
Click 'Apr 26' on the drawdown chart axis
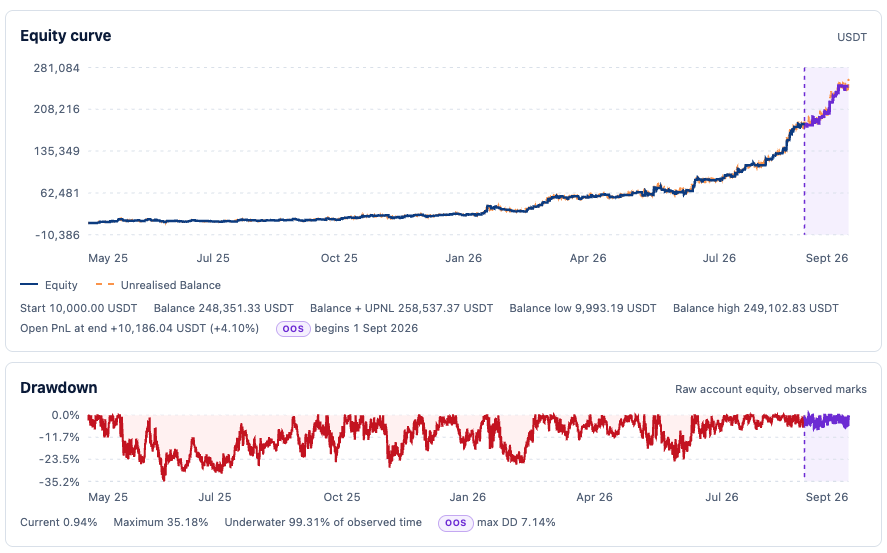595,497
